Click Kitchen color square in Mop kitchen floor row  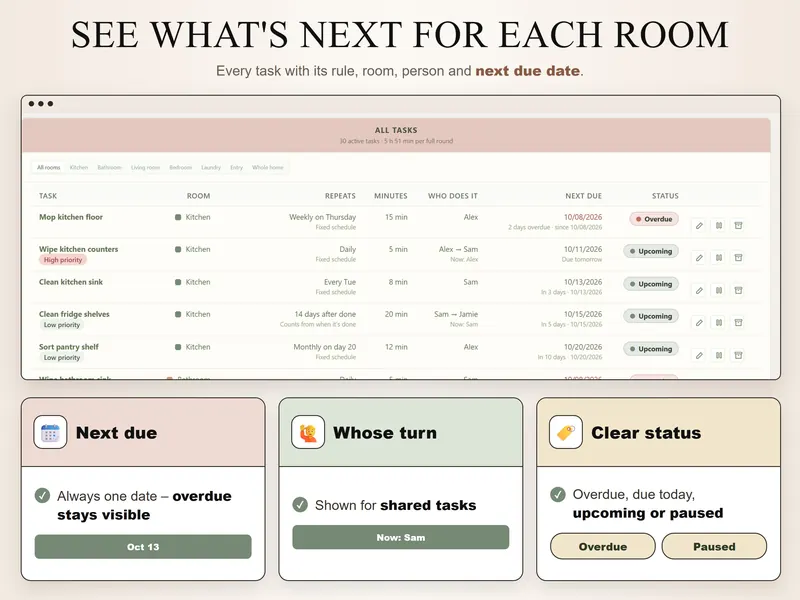(178, 217)
